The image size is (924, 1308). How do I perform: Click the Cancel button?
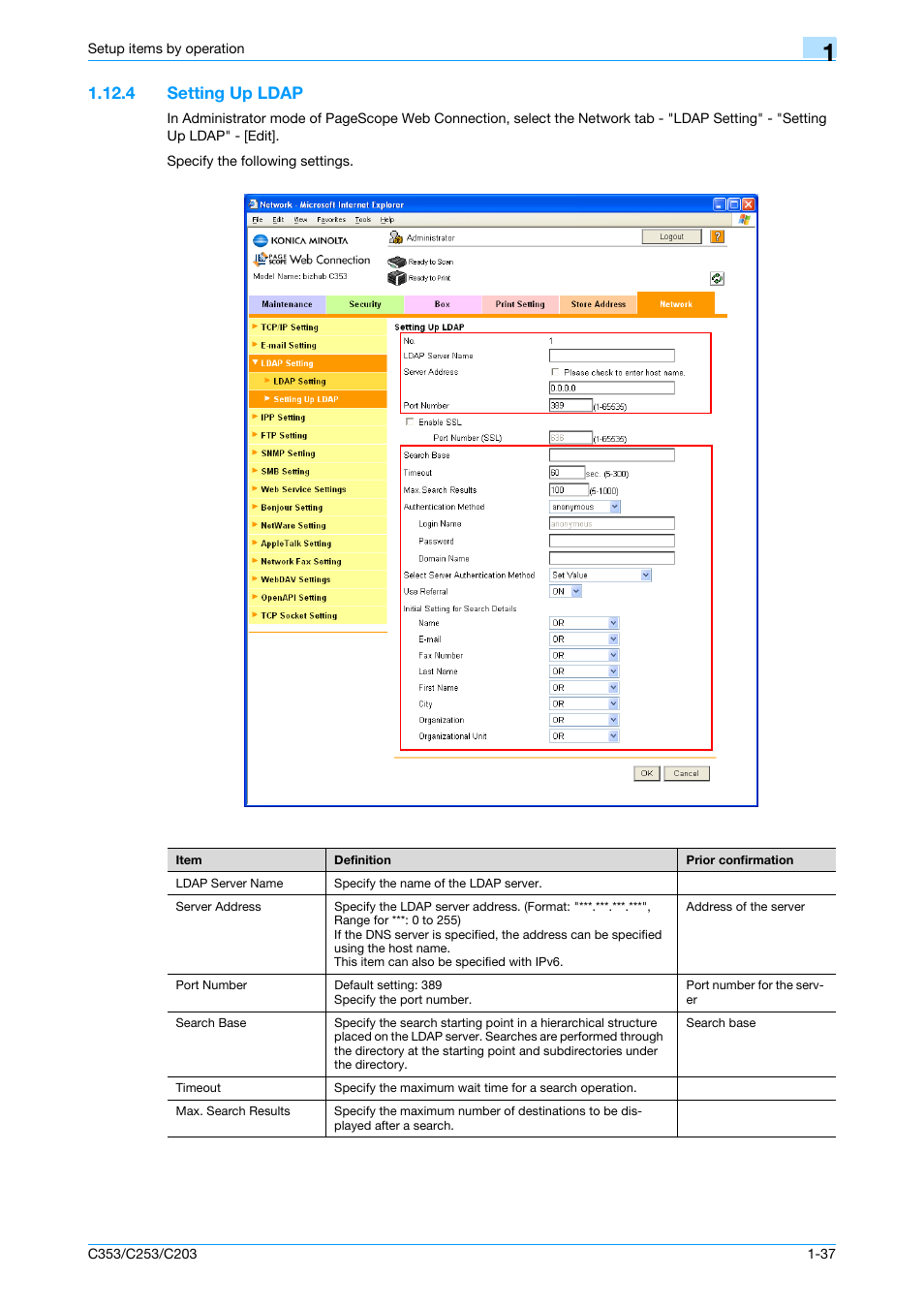click(687, 773)
